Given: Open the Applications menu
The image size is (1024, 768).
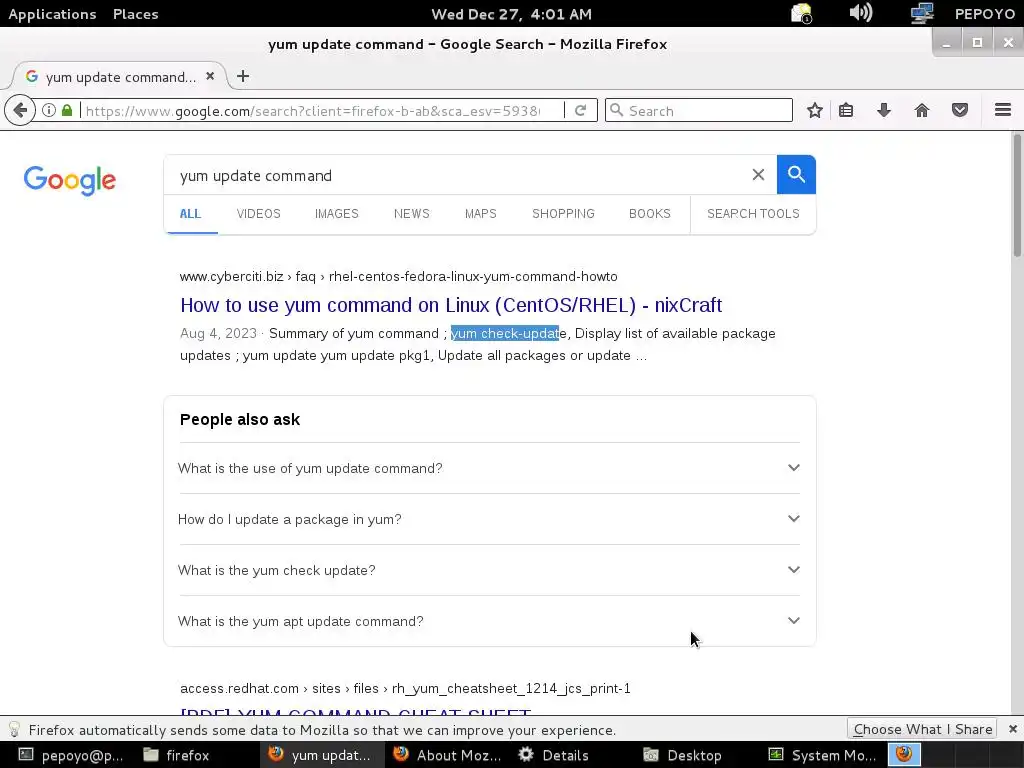Looking at the screenshot, I should 52,14.
